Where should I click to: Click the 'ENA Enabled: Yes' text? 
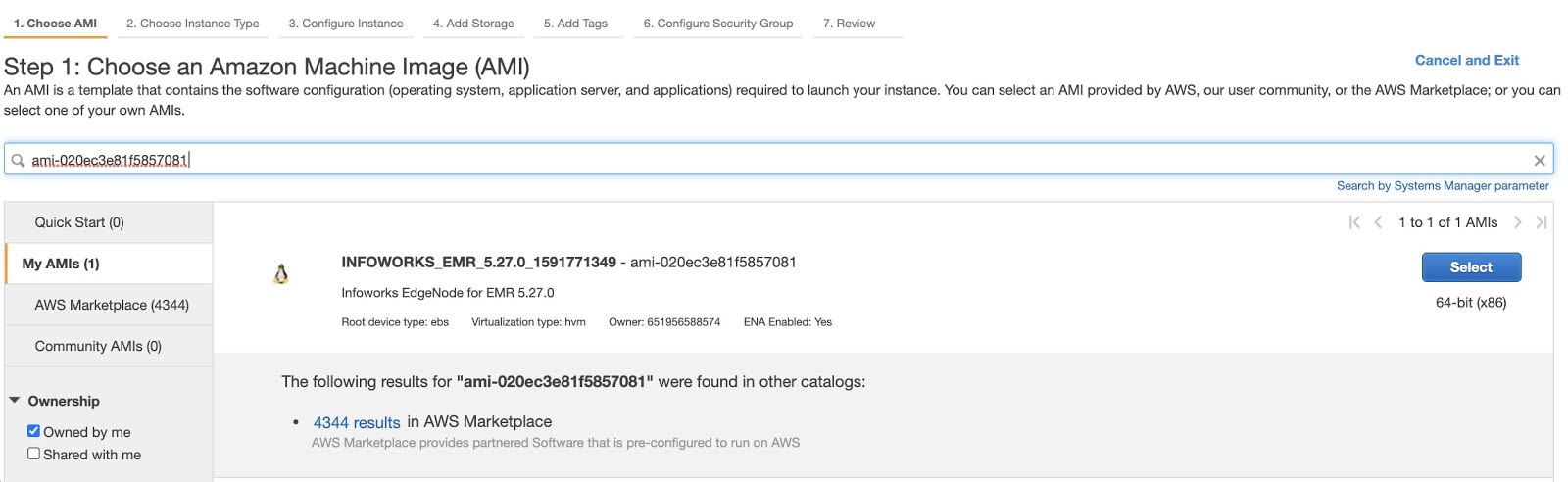tap(788, 321)
